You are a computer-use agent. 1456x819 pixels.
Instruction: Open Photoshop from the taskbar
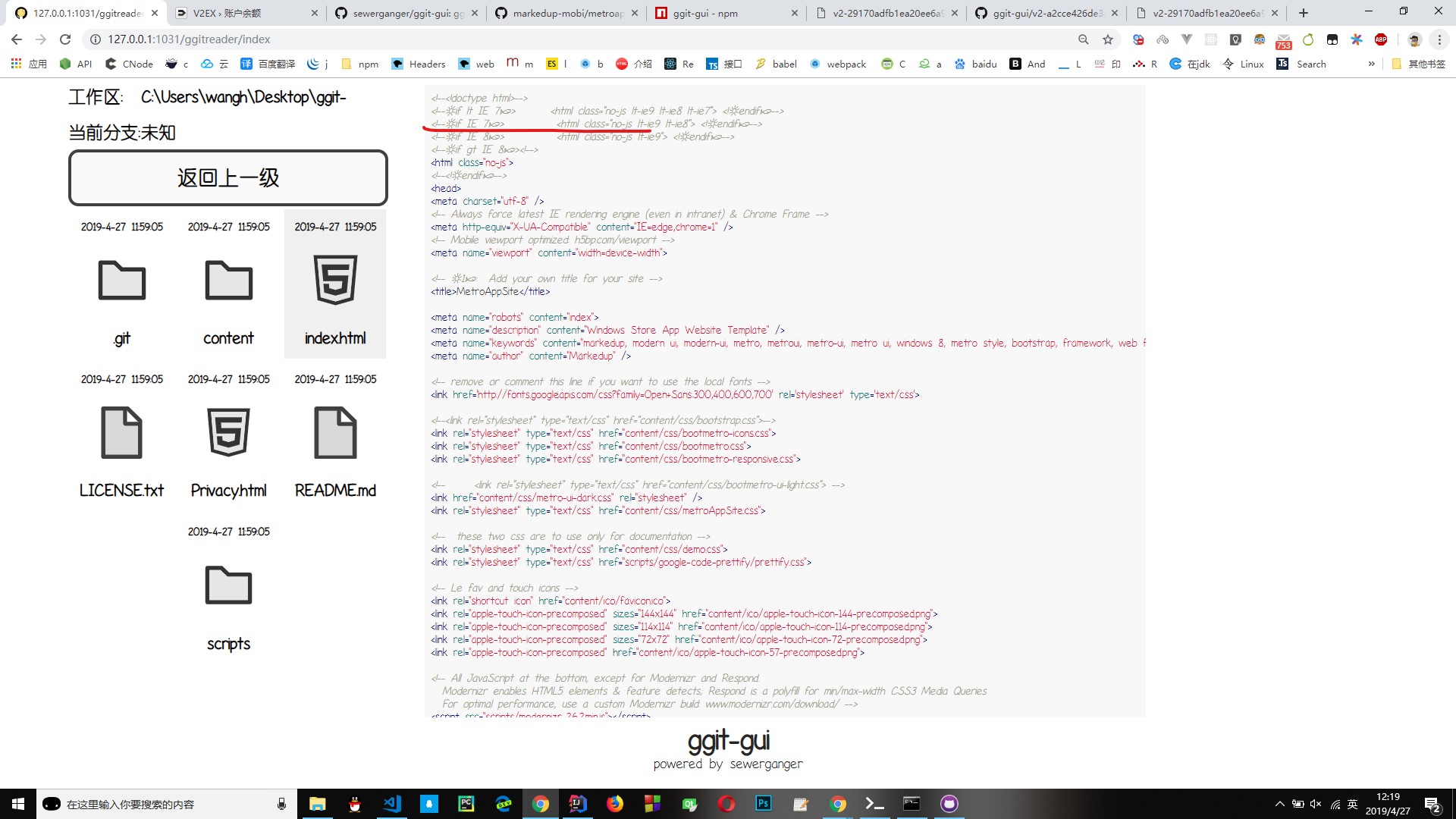click(764, 804)
